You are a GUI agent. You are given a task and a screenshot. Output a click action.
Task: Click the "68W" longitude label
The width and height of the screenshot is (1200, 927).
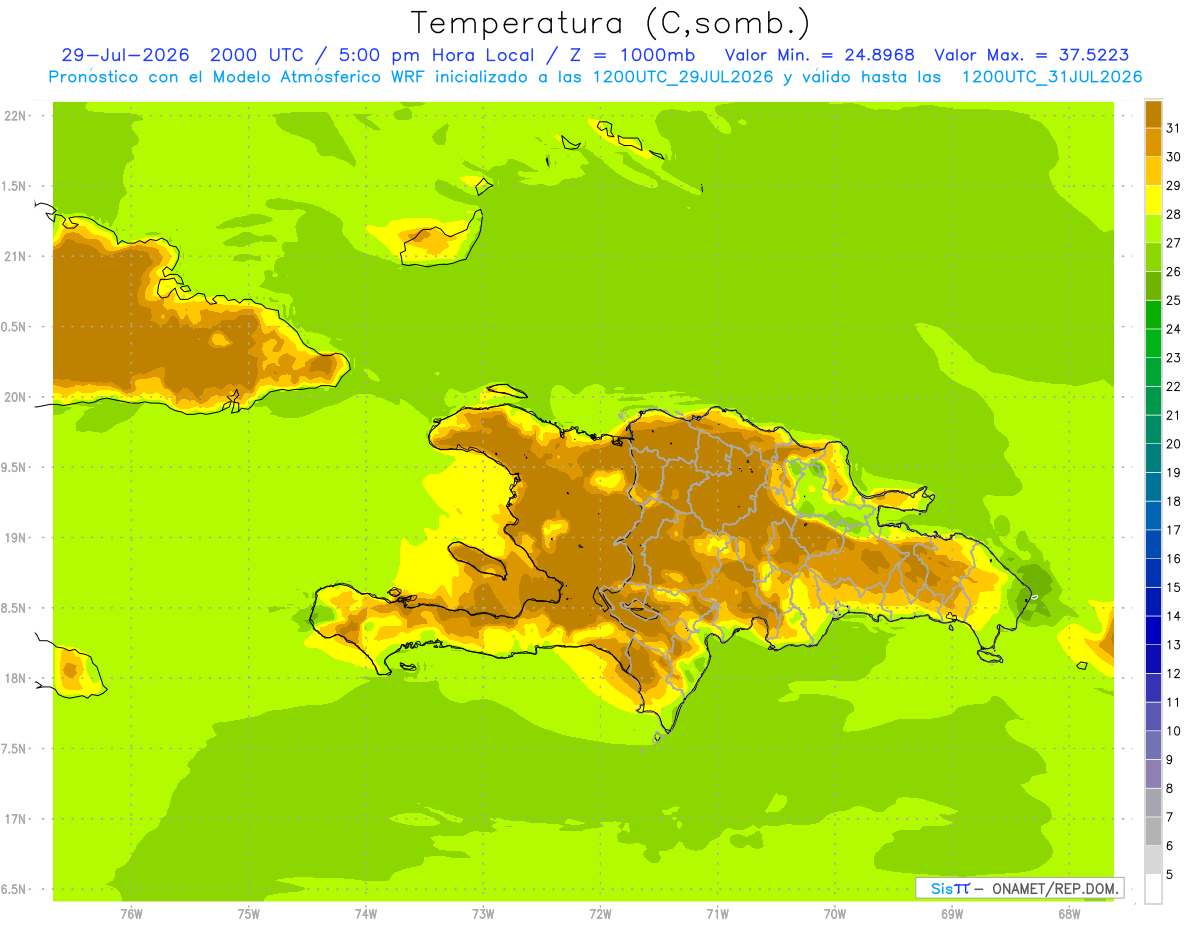[x=1069, y=915]
